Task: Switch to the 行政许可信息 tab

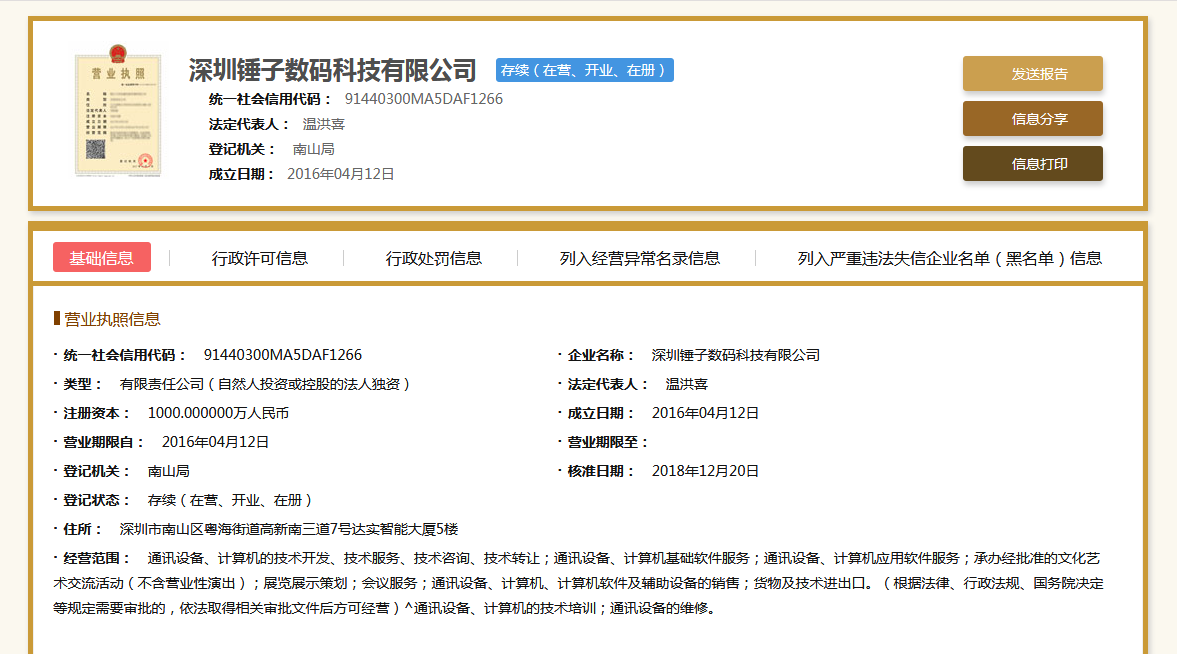Action: pyautogui.click(x=261, y=257)
